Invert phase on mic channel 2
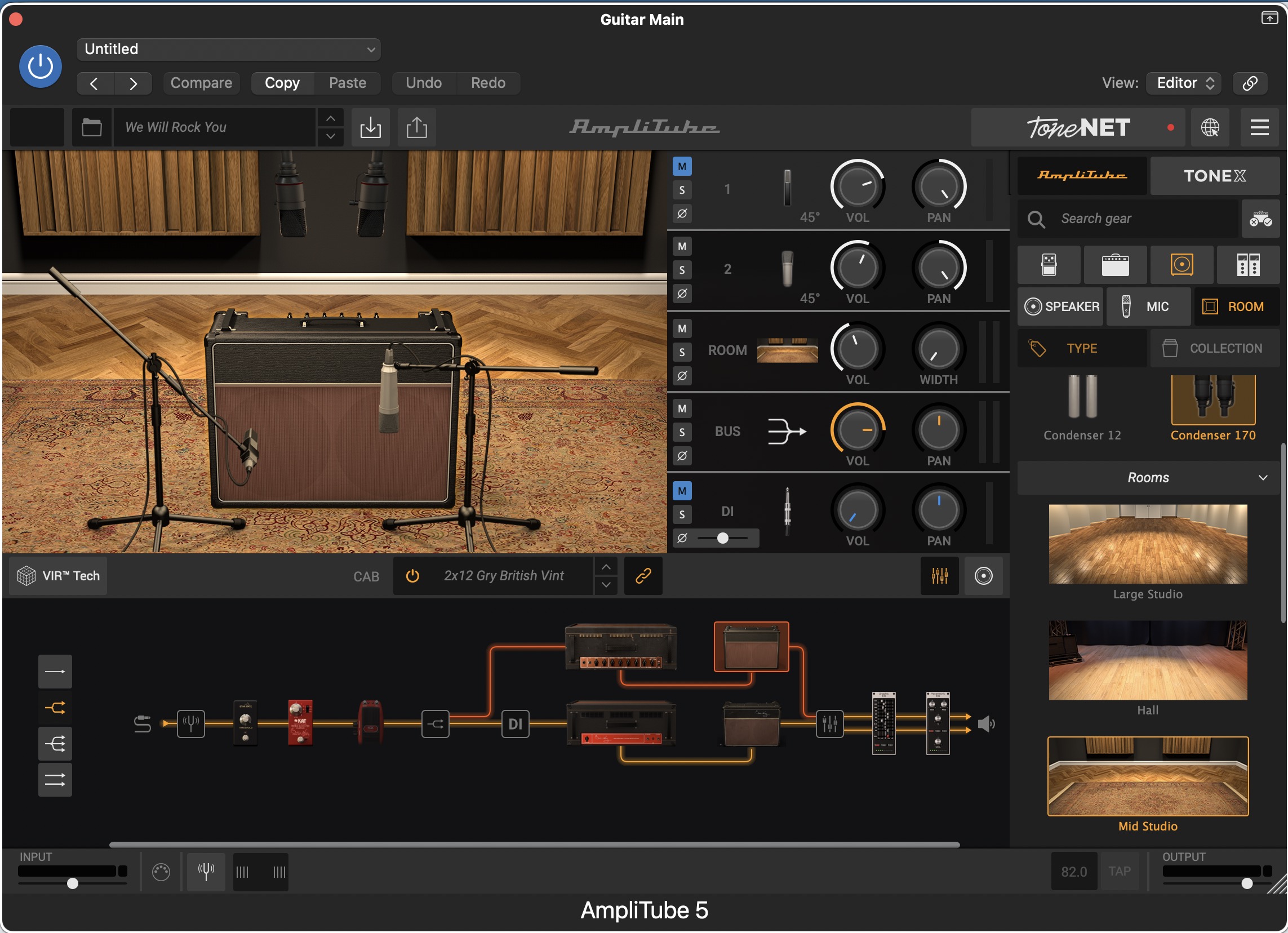 (682, 294)
